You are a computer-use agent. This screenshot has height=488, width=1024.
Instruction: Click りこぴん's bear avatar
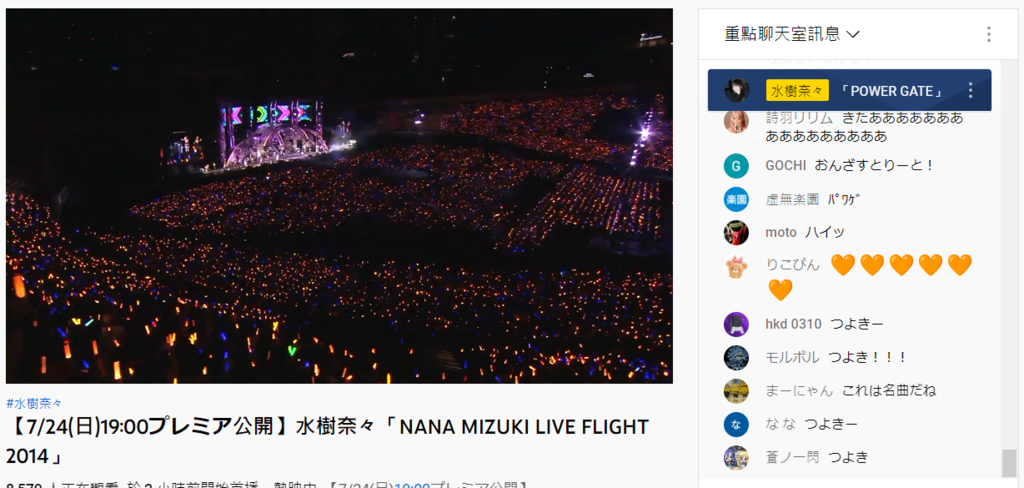click(736, 267)
